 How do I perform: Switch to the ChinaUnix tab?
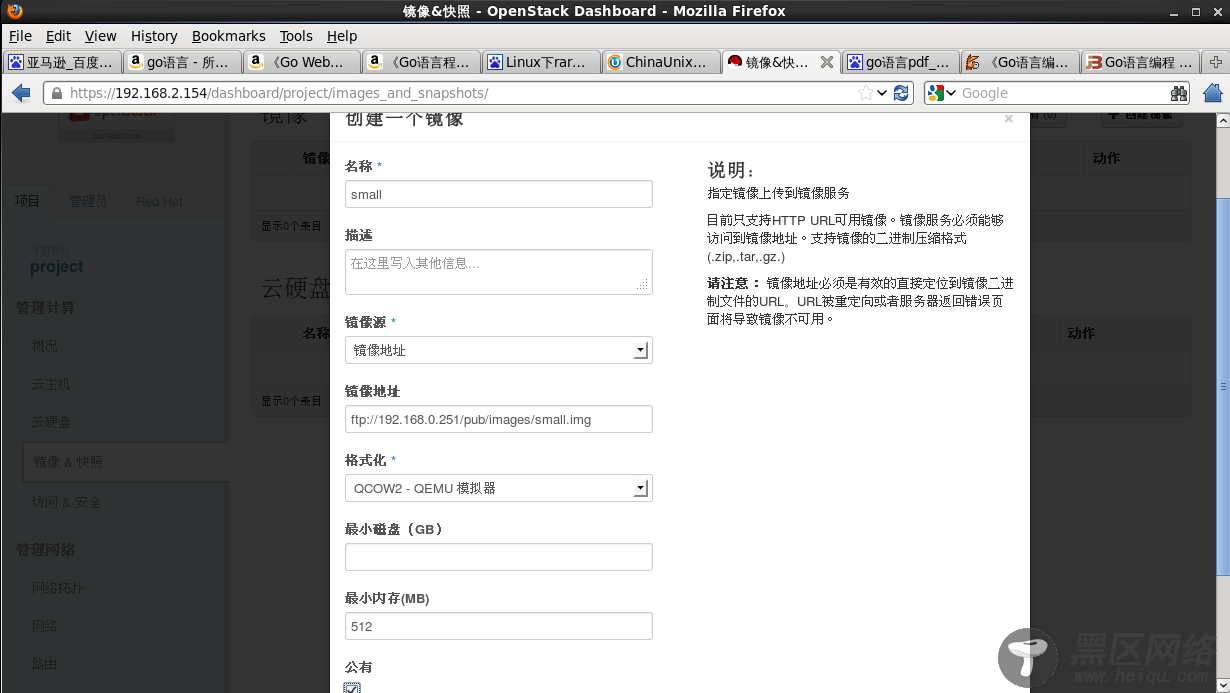tap(661, 62)
